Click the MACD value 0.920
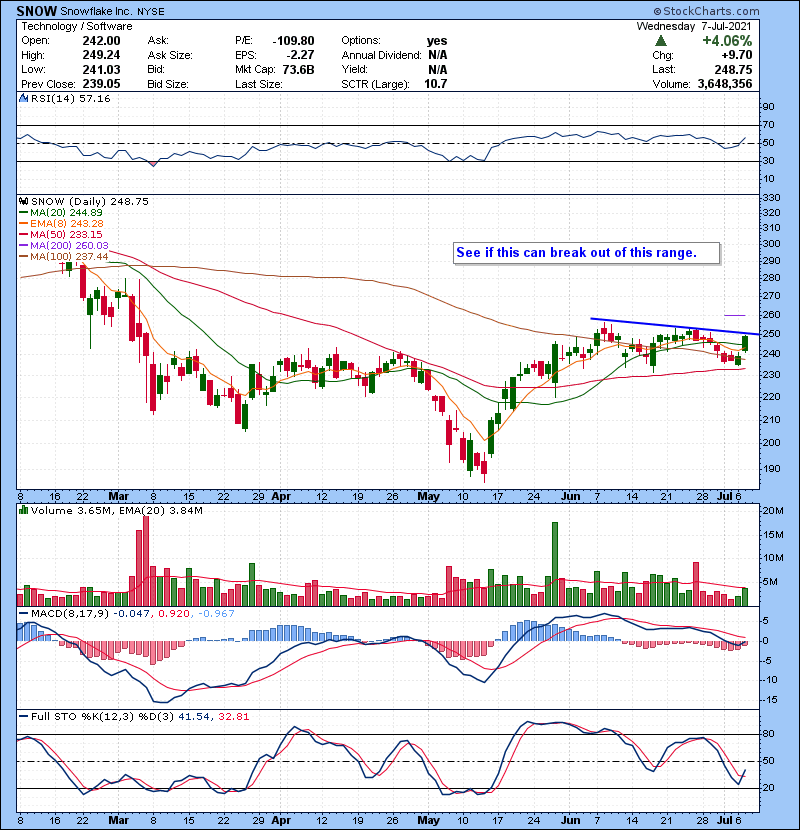Viewport: 800px width, 830px height. [x=174, y=614]
